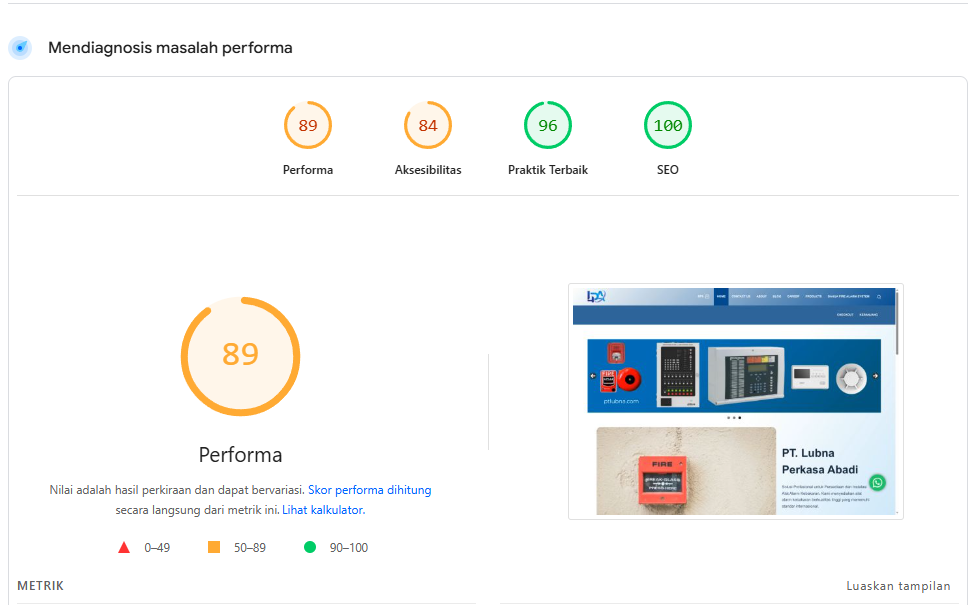This screenshot has height=605, width=968.
Task: Click the METRIK section heading
Action: (40, 586)
